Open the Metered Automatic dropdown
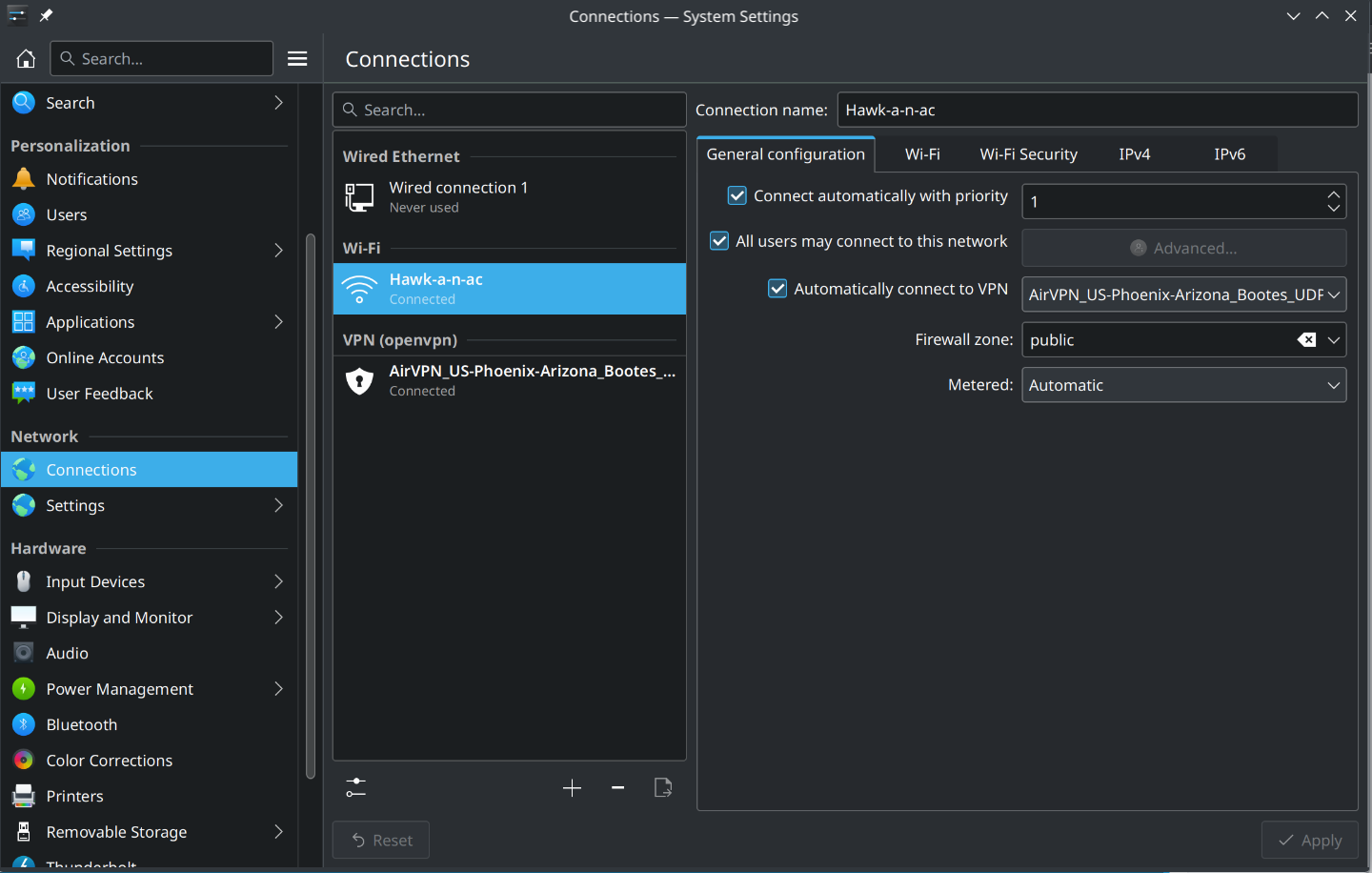The image size is (1372, 873). 1184,385
